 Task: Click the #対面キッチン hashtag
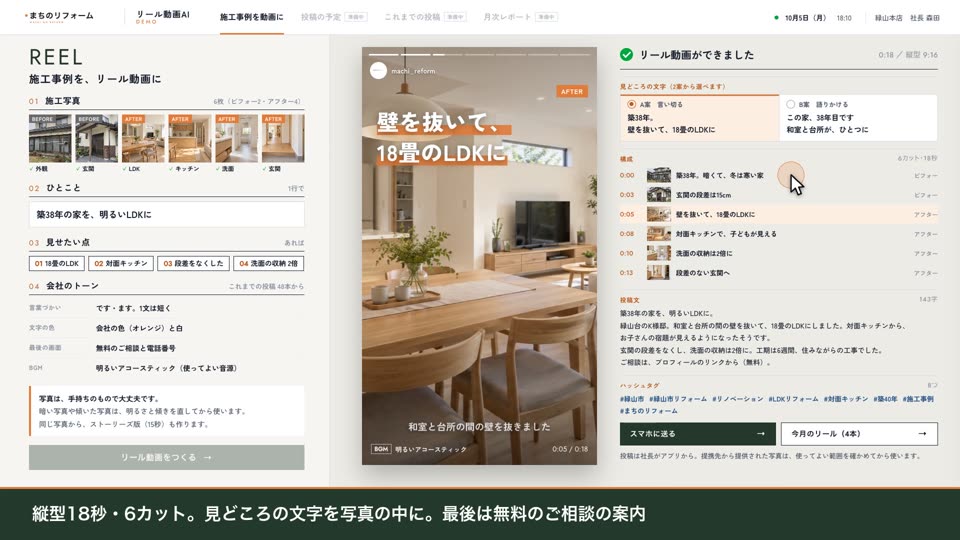[x=846, y=399]
